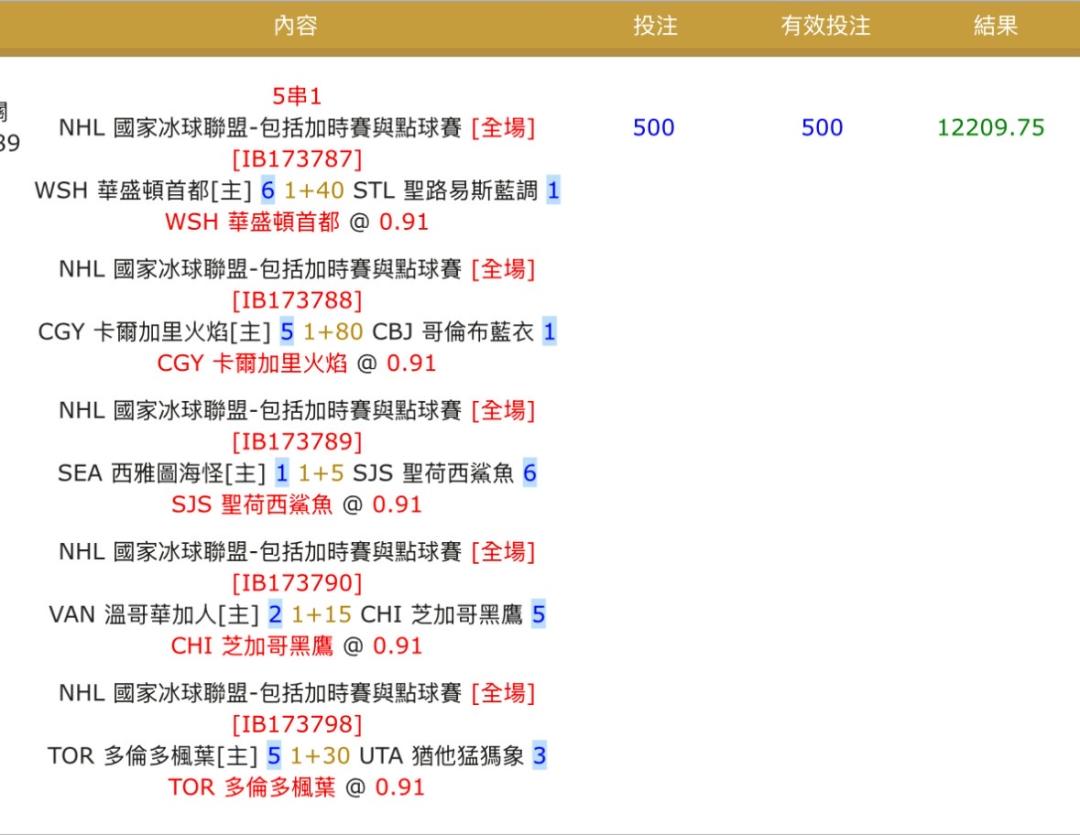Click UTA 猶他猛獁象 team name
This screenshot has height=835, width=1080.
tap(442, 756)
